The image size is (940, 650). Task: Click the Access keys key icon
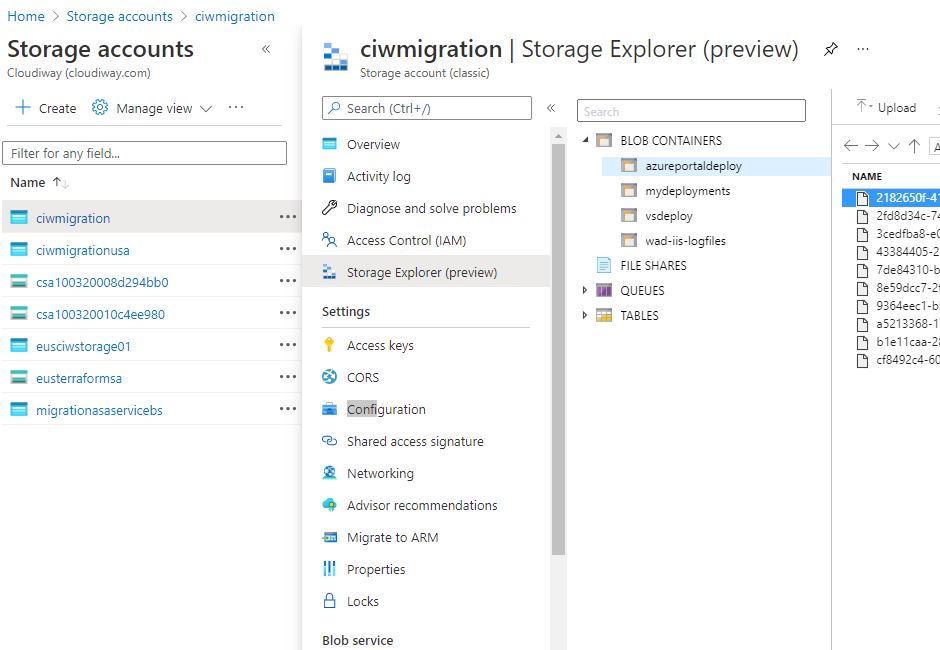click(329, 345)
